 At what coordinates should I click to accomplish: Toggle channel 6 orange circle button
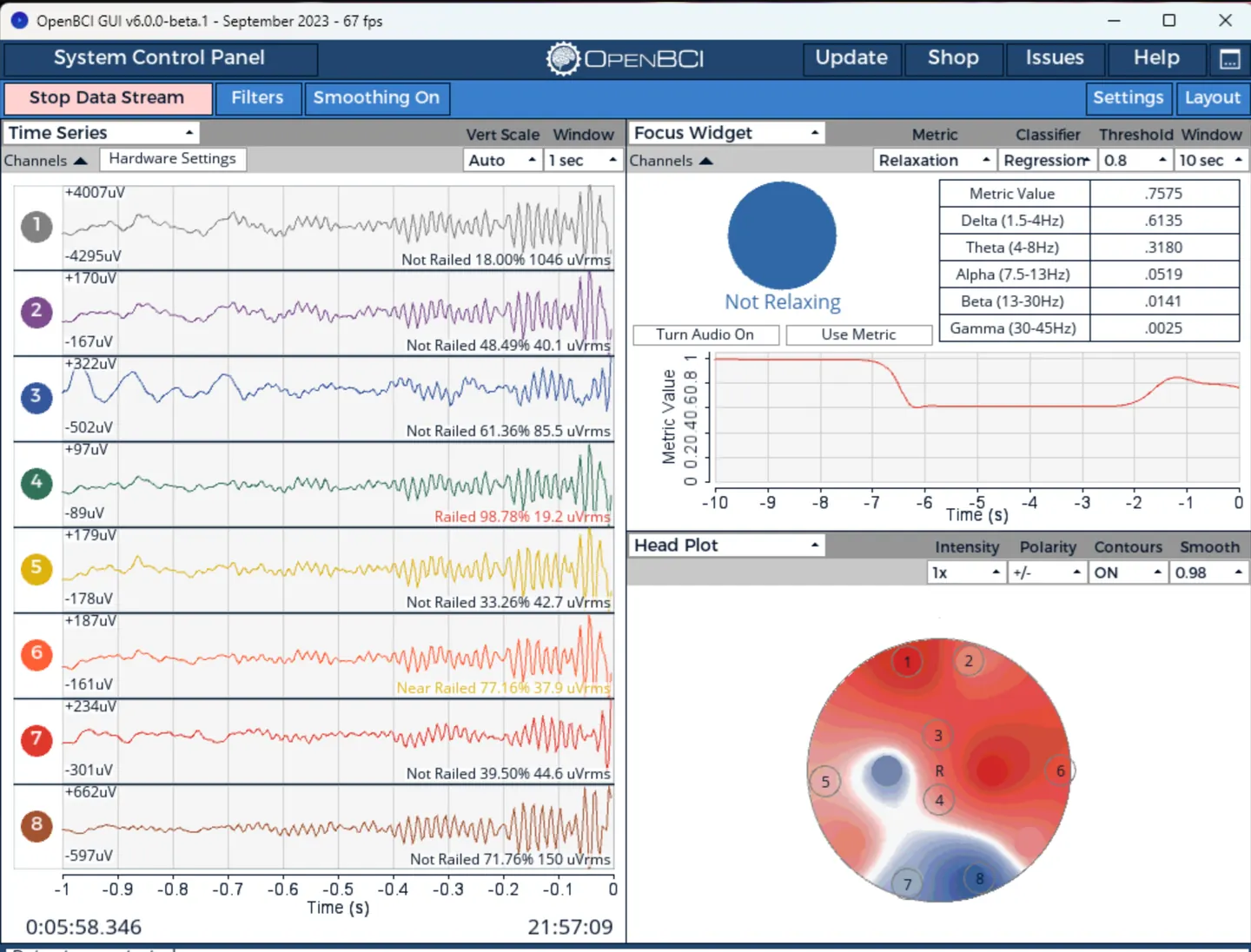[x=36, y=653]
